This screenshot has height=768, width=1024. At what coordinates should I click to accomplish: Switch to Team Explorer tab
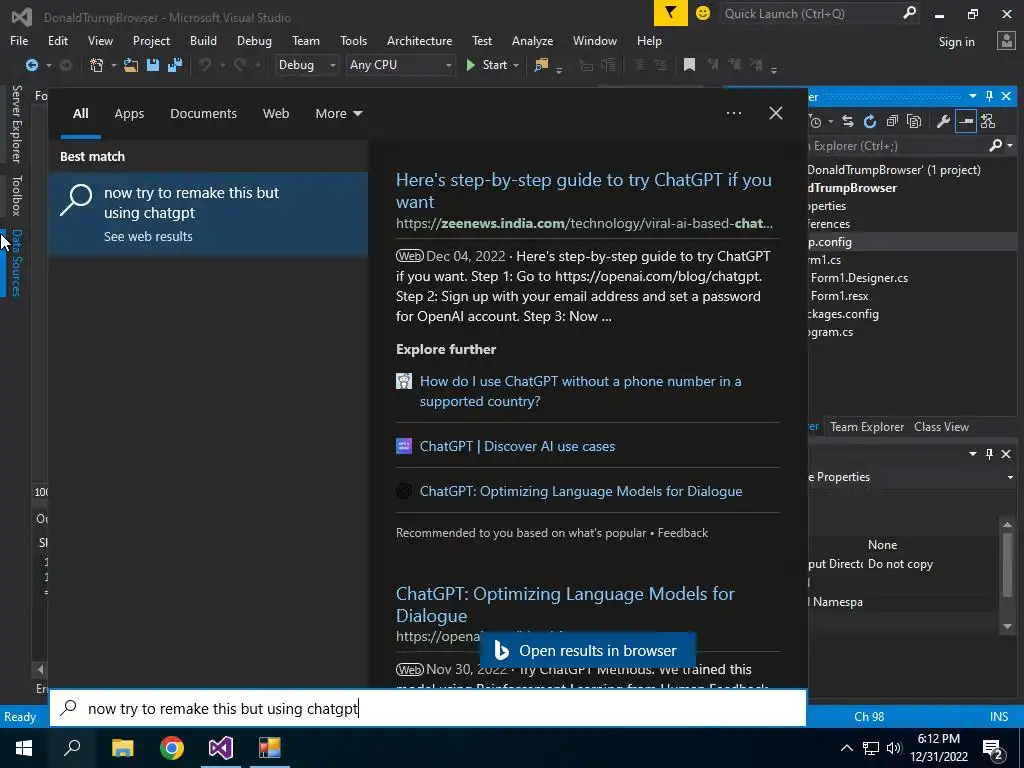pos(867,426)
